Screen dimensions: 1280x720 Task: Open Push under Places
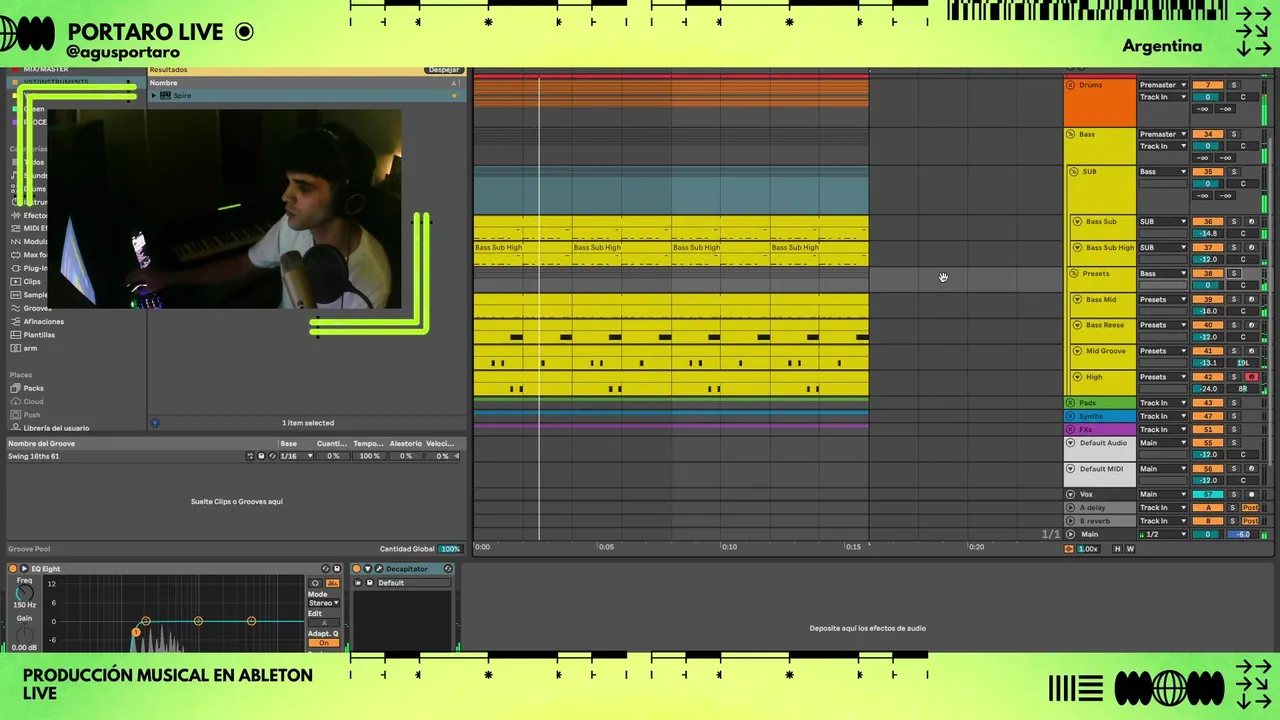click(x=25, y=415)
